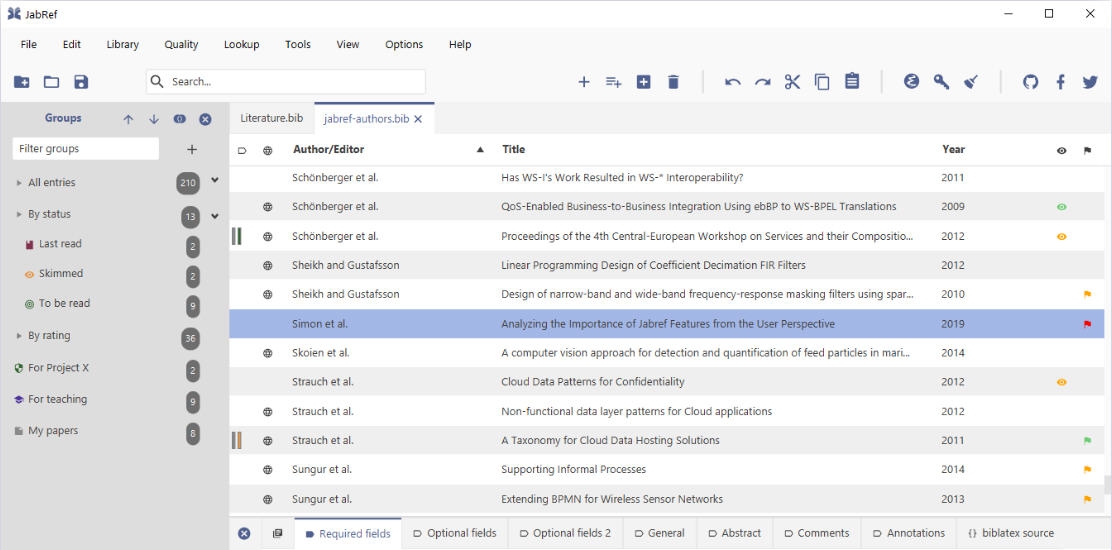
Task: Move the group down with the down arrow
Action: coord(154,119)
